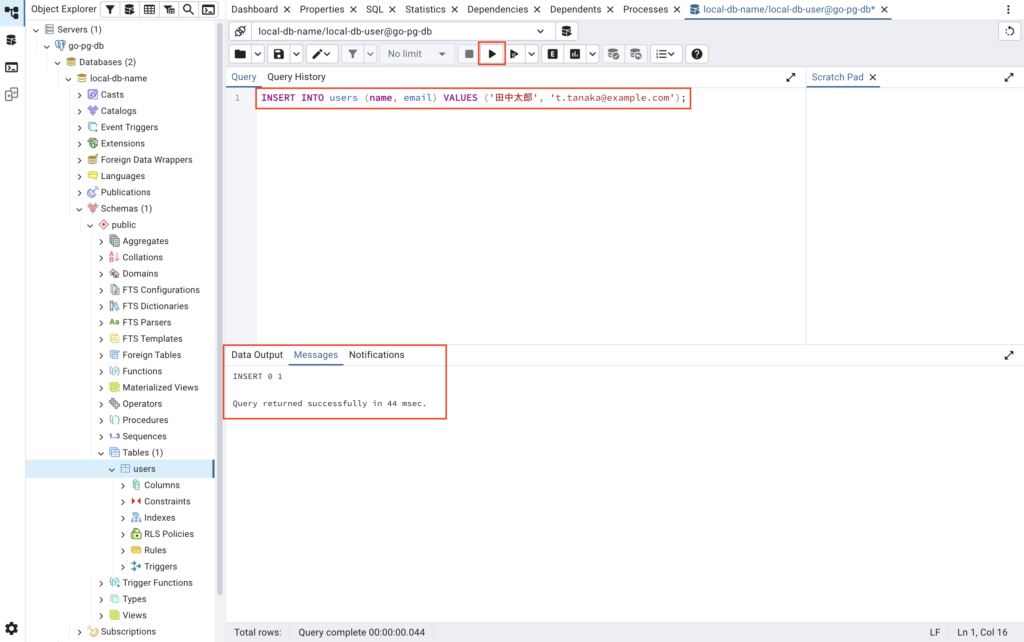Open the query tool help icon
This screenshot has height=642, width=1024.
(697, 54)
